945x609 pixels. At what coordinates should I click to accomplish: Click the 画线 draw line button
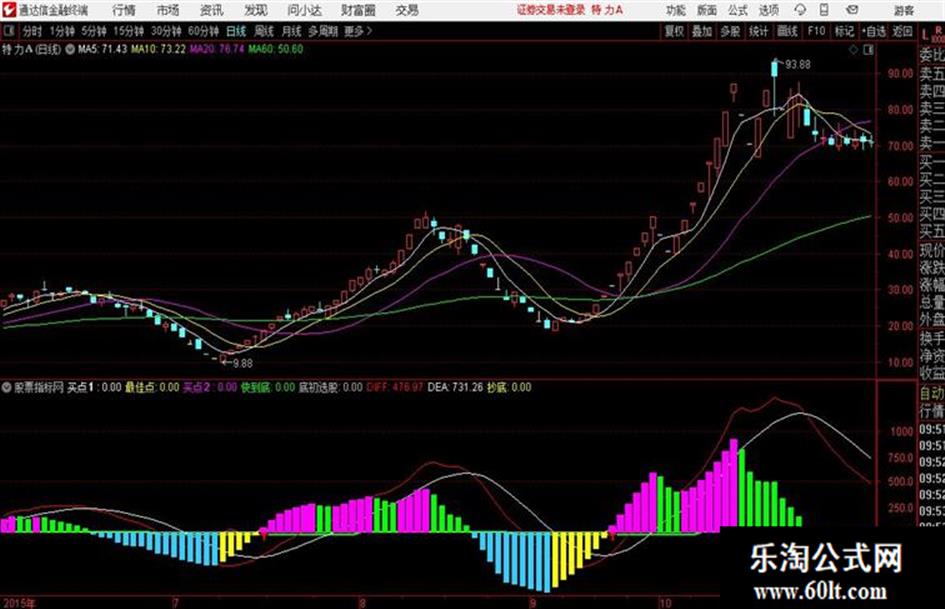coord(787,31)
